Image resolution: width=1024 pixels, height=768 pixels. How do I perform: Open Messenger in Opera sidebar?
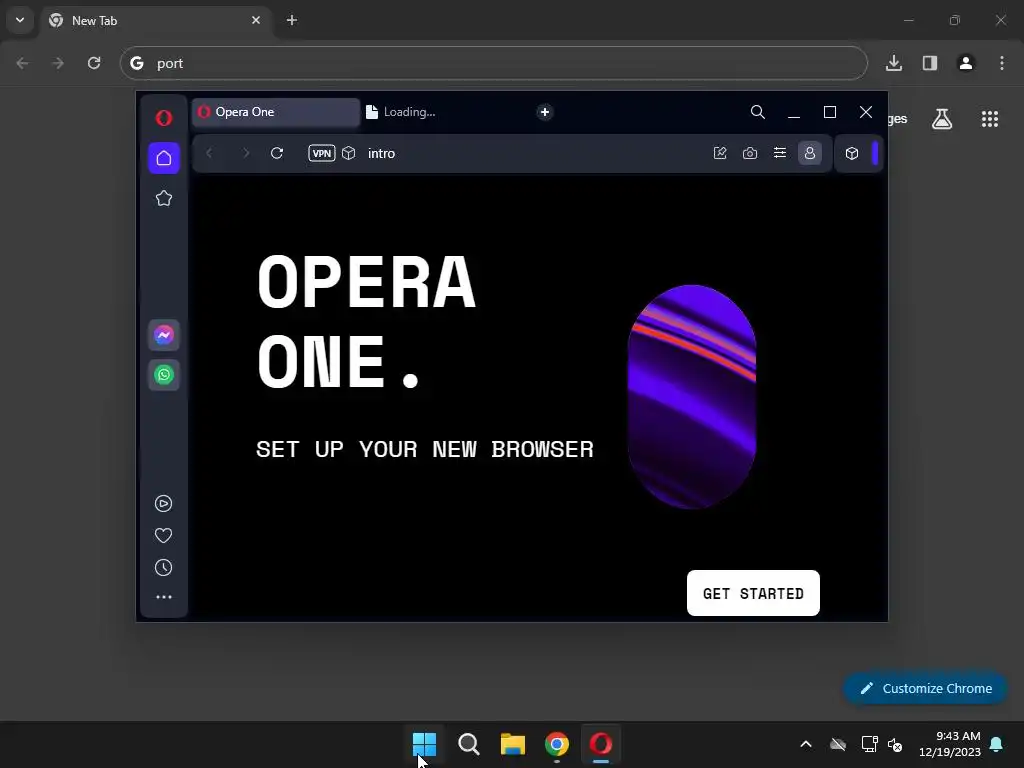(x=164, y=335)
